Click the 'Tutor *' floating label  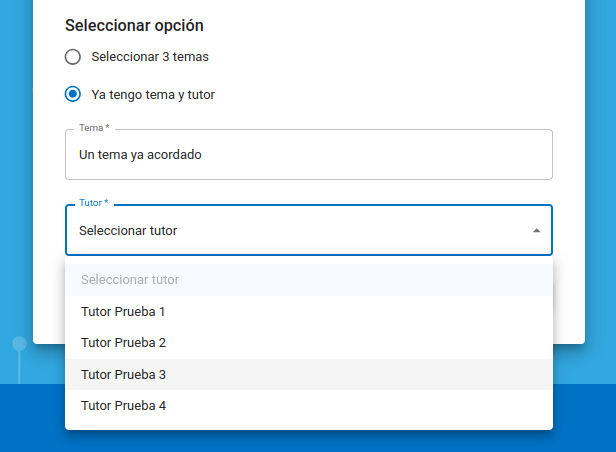(x=93, y=203)
